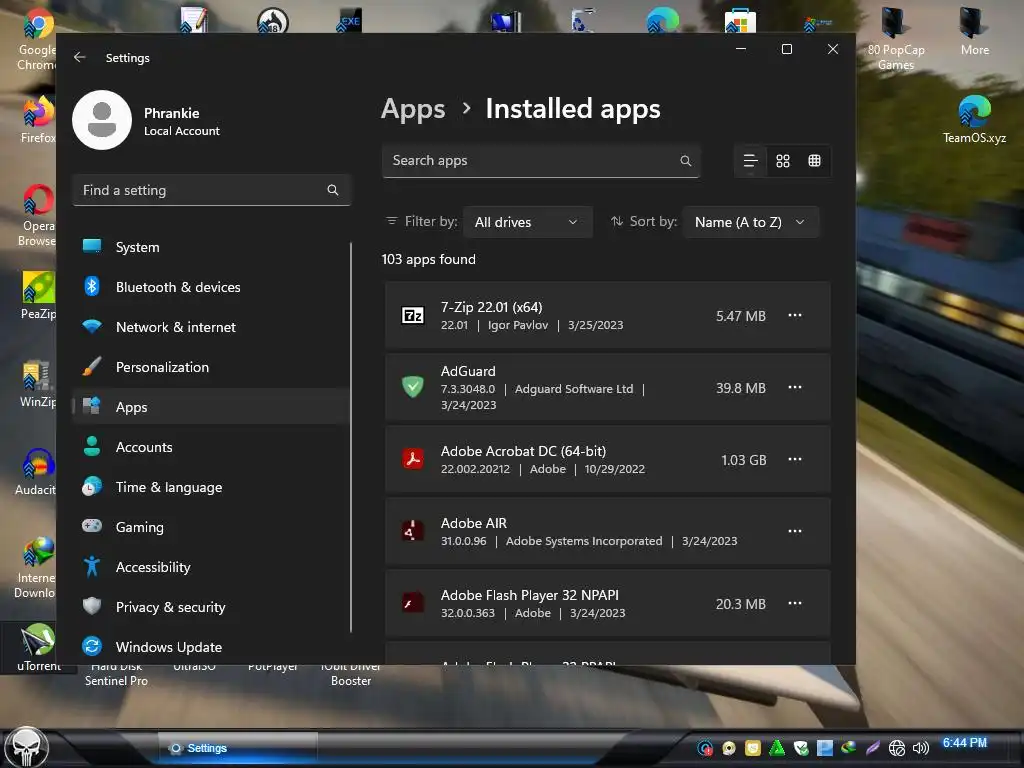Viewport: 1024px width, 768px height.
Task: Open more options for AdGuard
Action: [x=795, y=387]
